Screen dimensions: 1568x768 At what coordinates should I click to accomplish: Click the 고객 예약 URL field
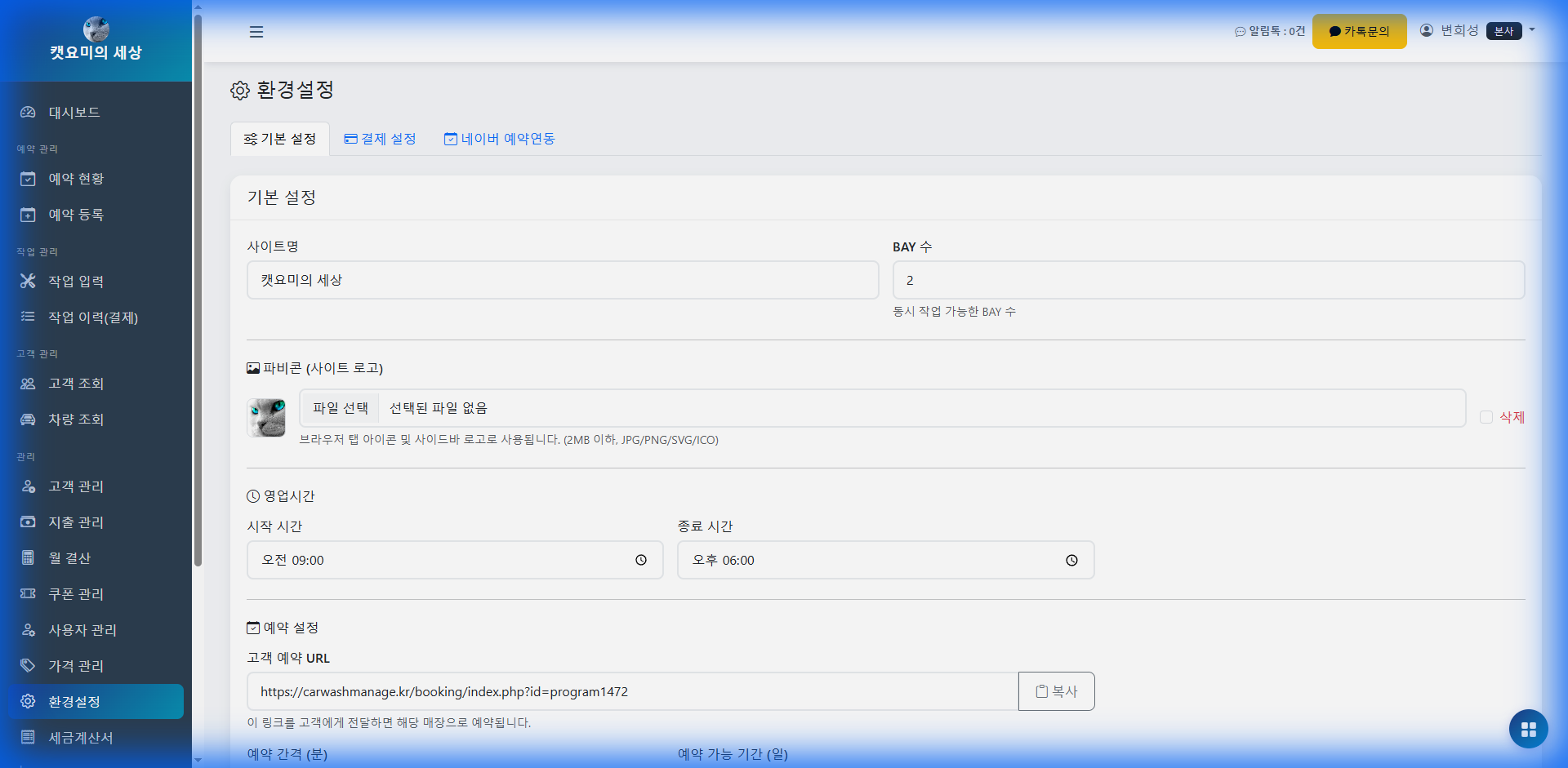(x=633, y=691)
